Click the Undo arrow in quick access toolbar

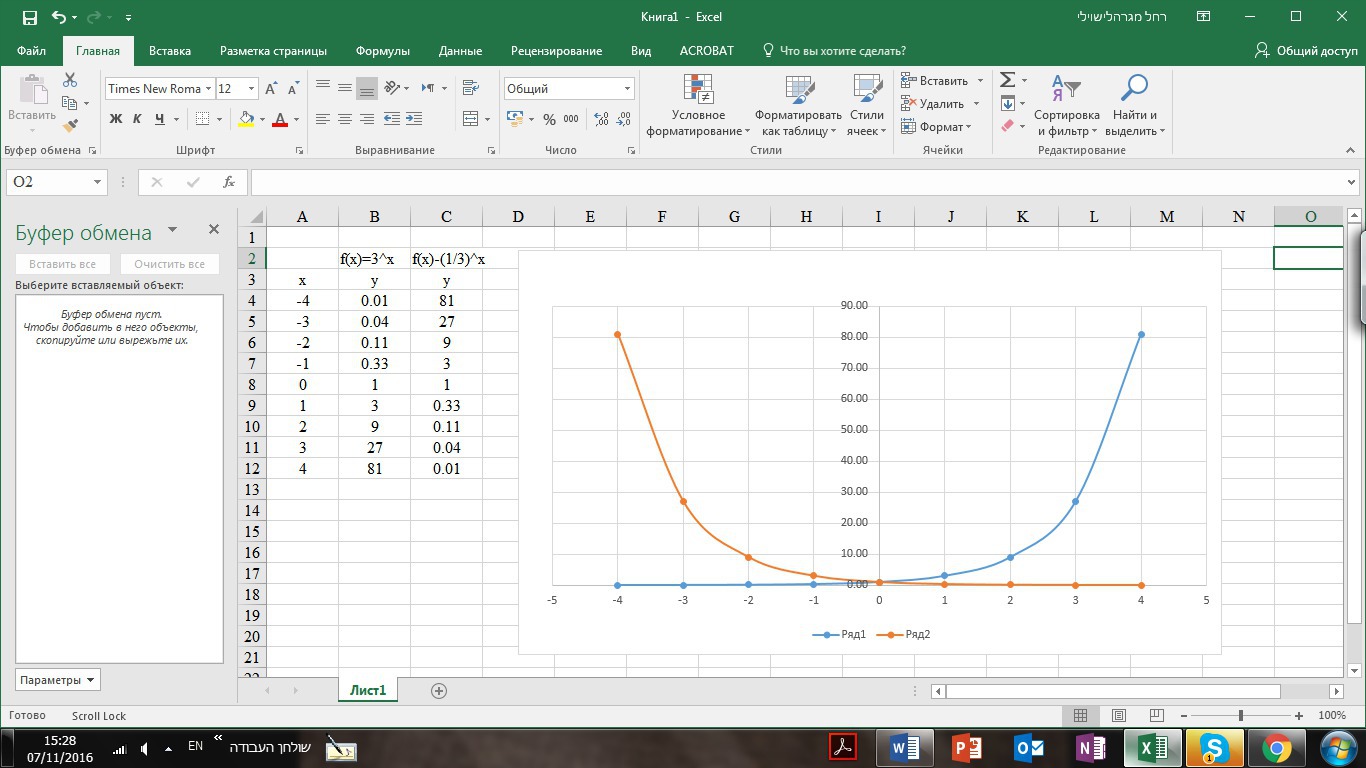pyautogui.click(x=59, y=17)
